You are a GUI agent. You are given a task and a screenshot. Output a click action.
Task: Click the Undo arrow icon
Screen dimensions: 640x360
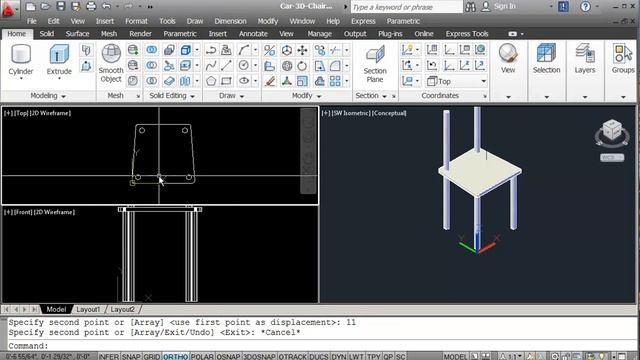click(106, 6)
